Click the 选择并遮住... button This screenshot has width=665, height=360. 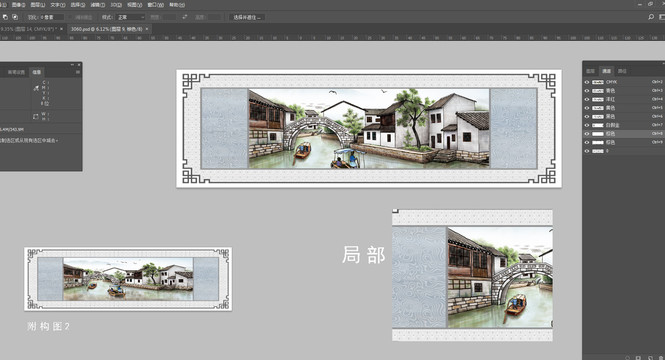247,17
